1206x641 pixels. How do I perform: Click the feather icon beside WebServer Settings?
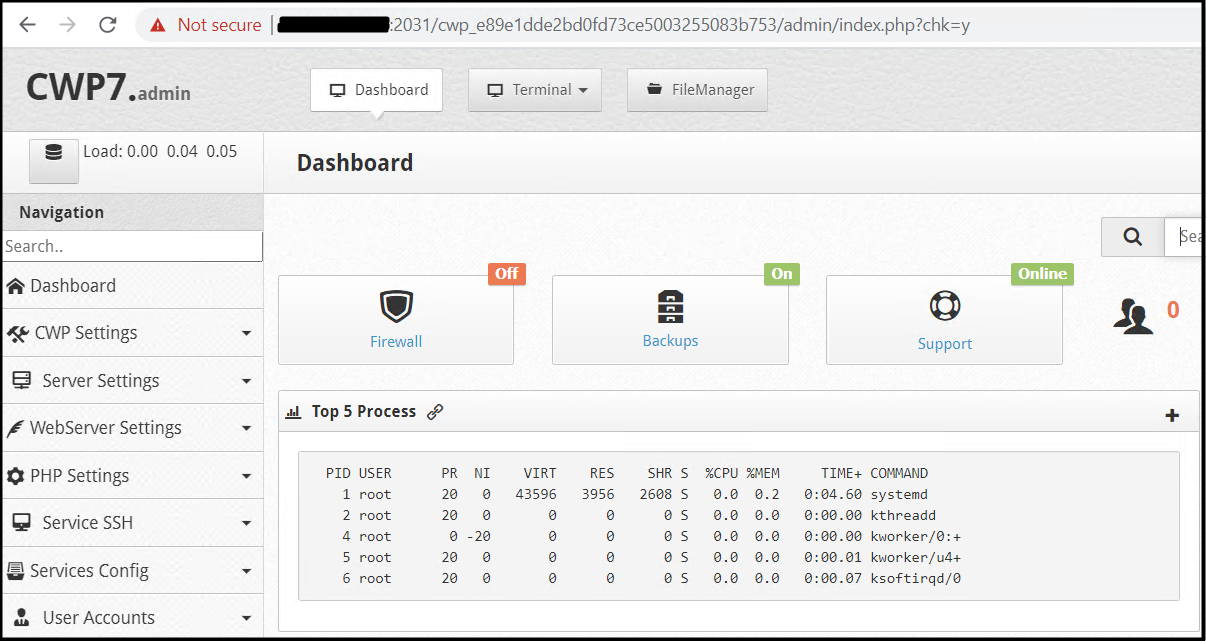click(15, 428)
